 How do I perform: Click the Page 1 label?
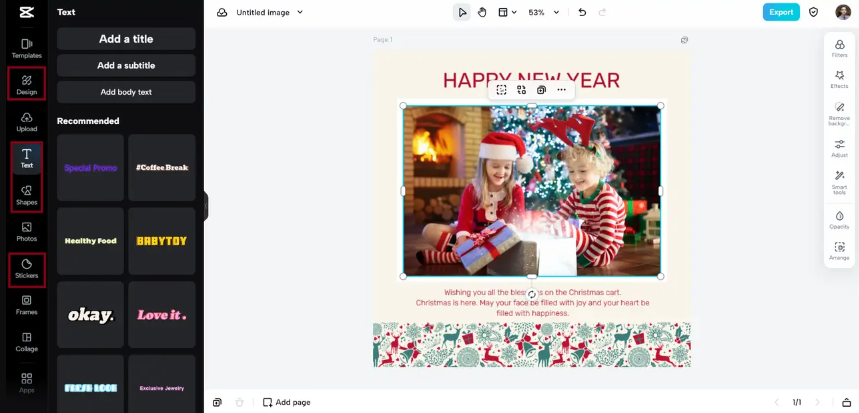click(382, 39)
